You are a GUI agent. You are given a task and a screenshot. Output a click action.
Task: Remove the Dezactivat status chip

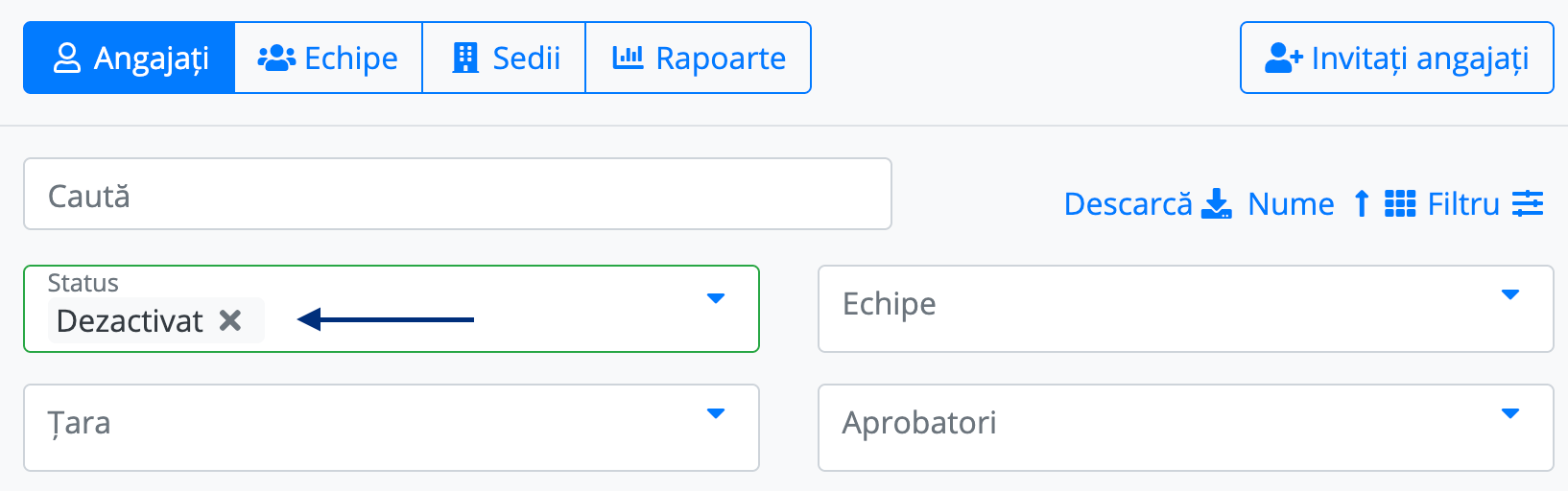click(x=230, y=320)
